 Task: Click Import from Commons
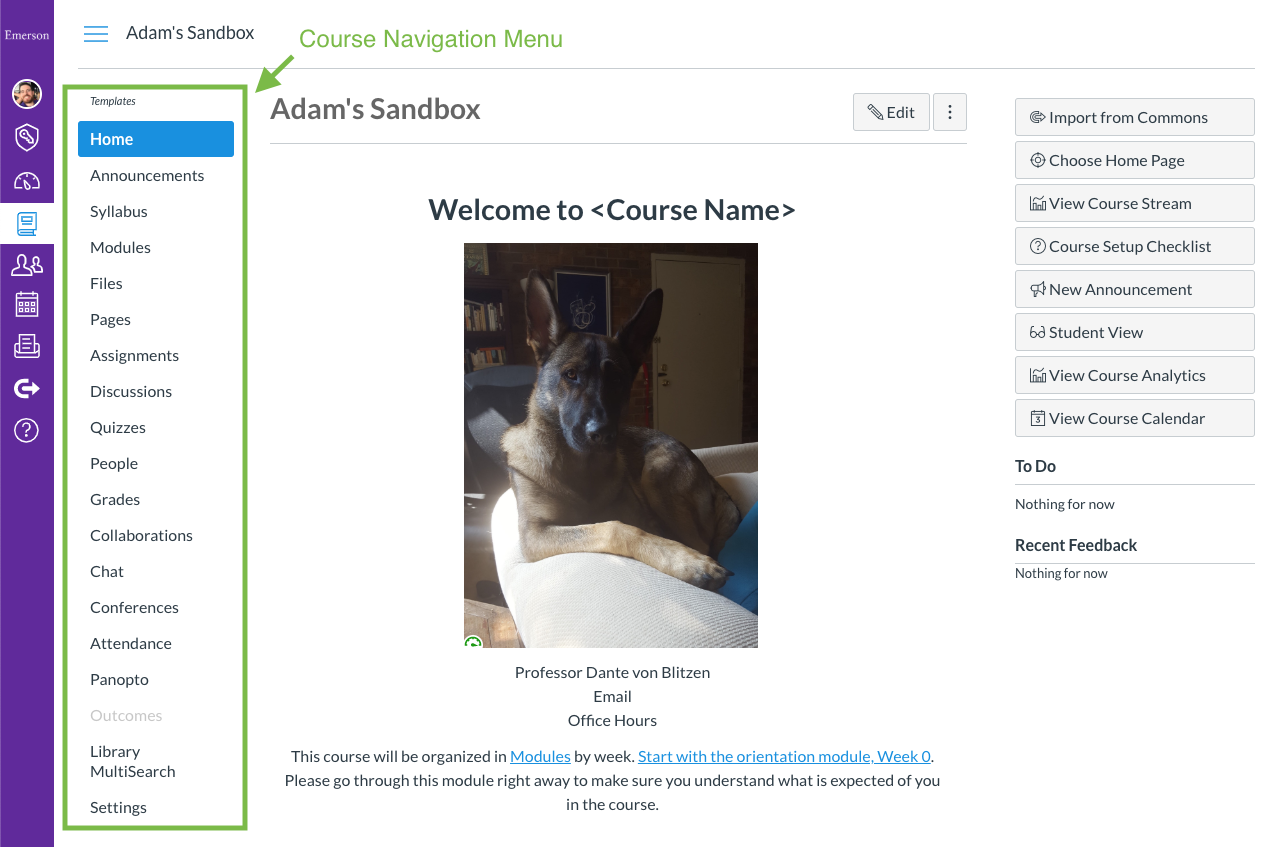pyautogui.click(x=1134, y=117)
